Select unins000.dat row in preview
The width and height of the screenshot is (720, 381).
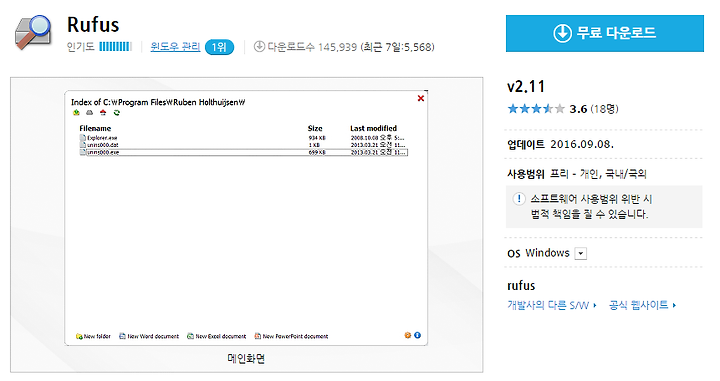(x=243, y=145)
